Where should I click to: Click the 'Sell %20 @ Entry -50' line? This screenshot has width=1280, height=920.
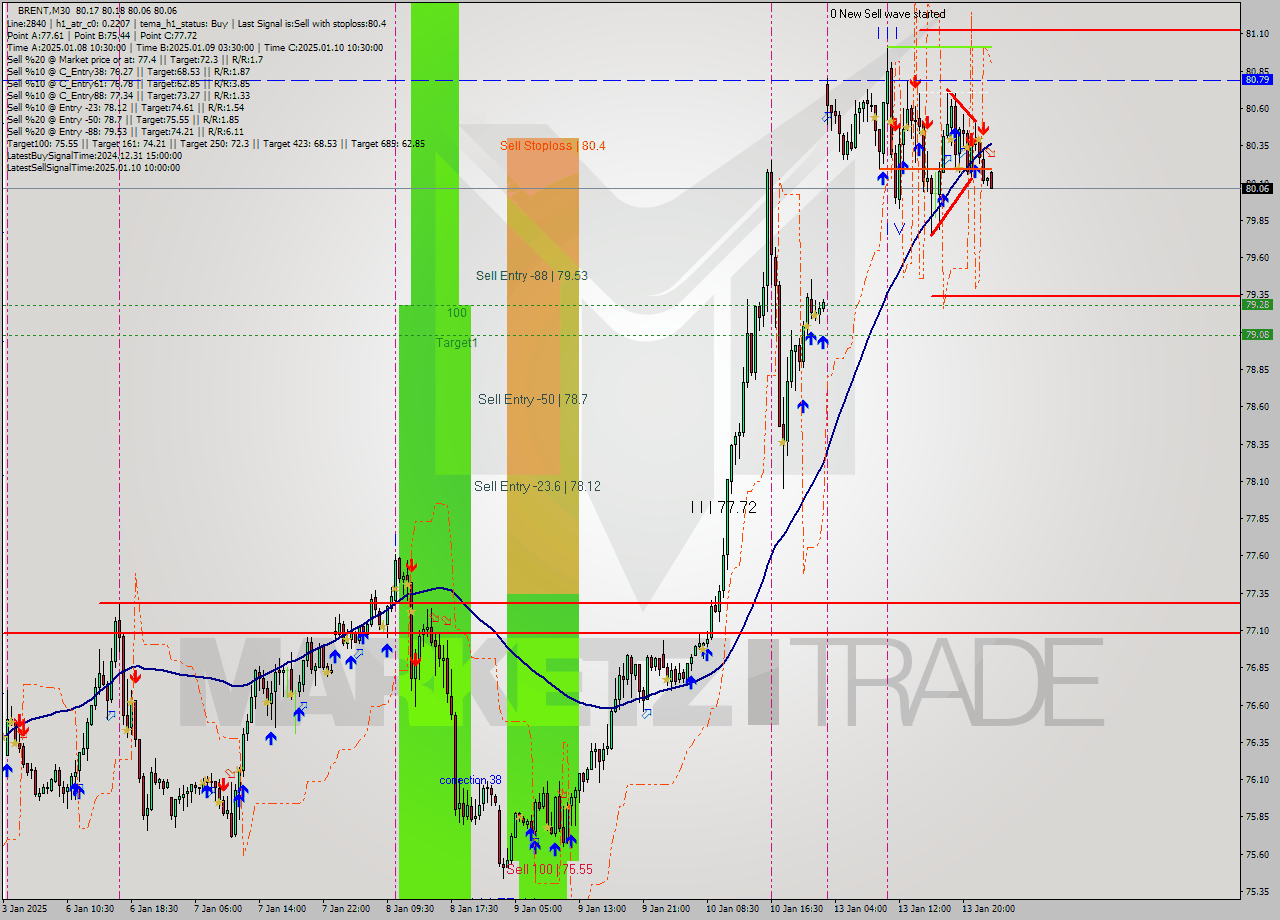[x=122, y=119]
